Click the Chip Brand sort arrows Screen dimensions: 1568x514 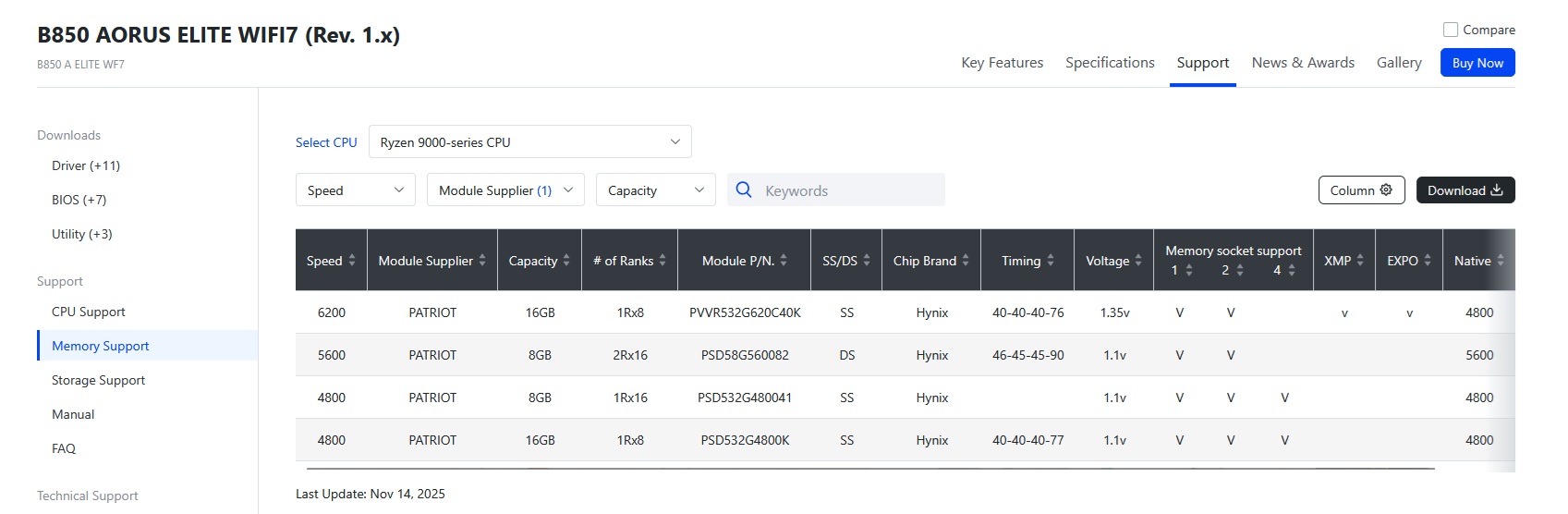[966, 261]
